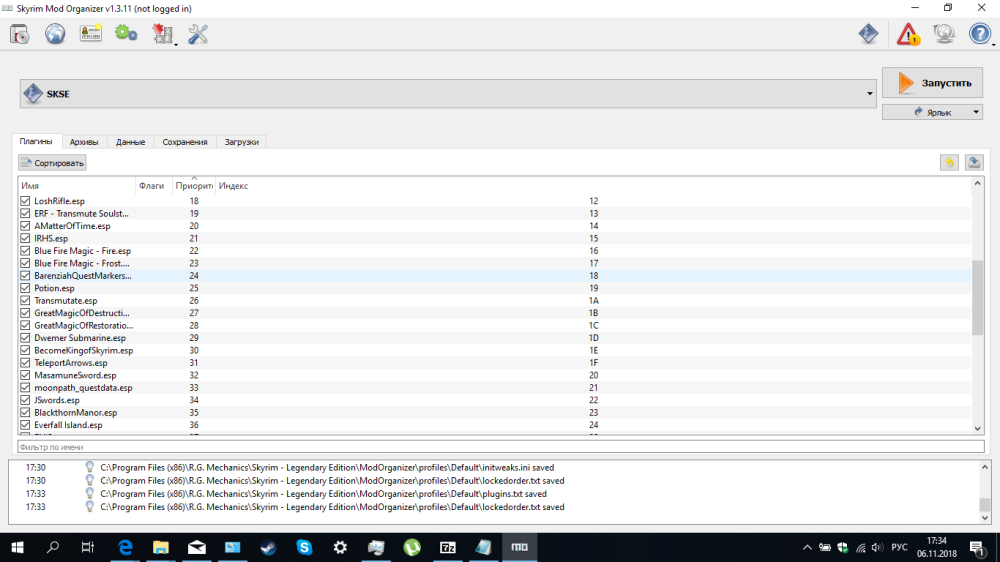The height and width of the screenshot is (562, 1000).
Task: Open the Nexus website globe icon
Action: tap(55, 34)
